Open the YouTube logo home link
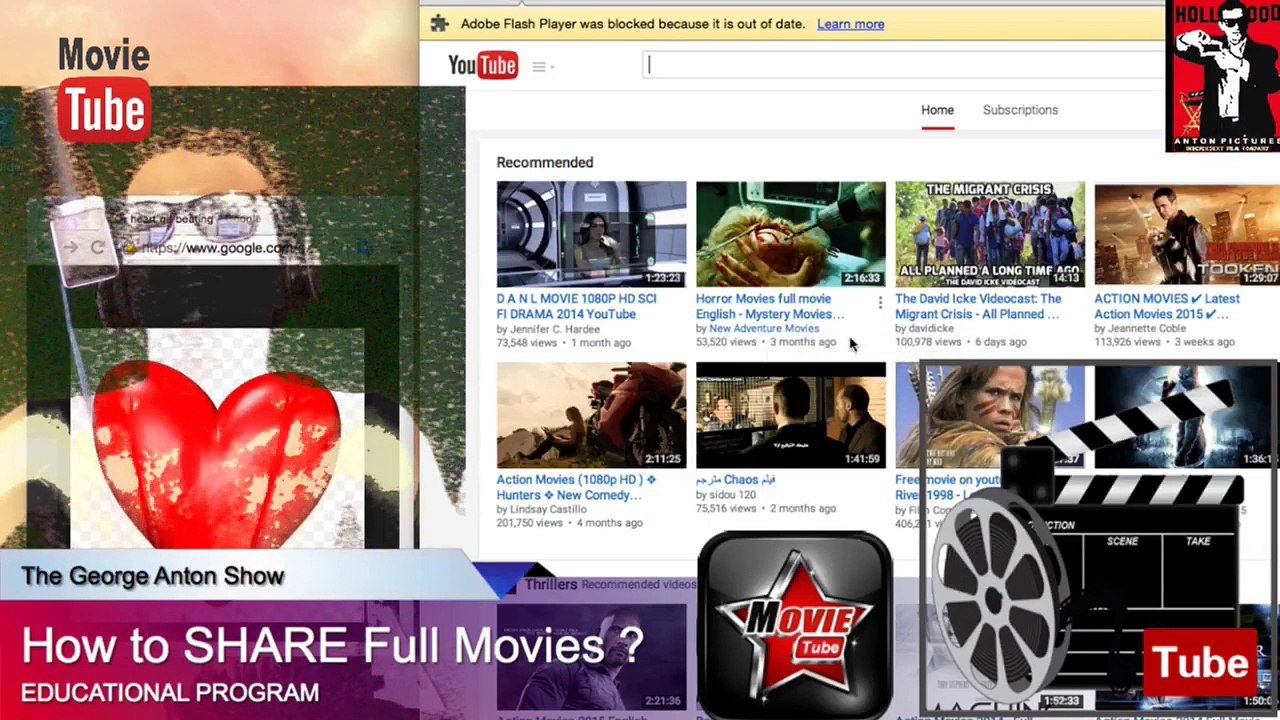 [x=483, y=66]
